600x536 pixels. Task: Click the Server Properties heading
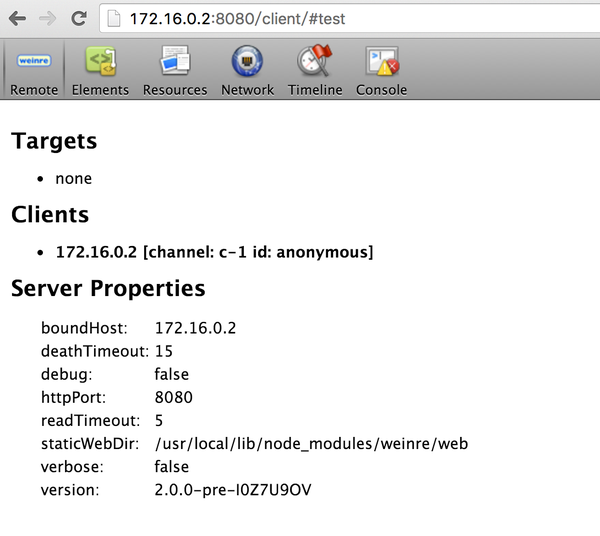tap(108, 289)
